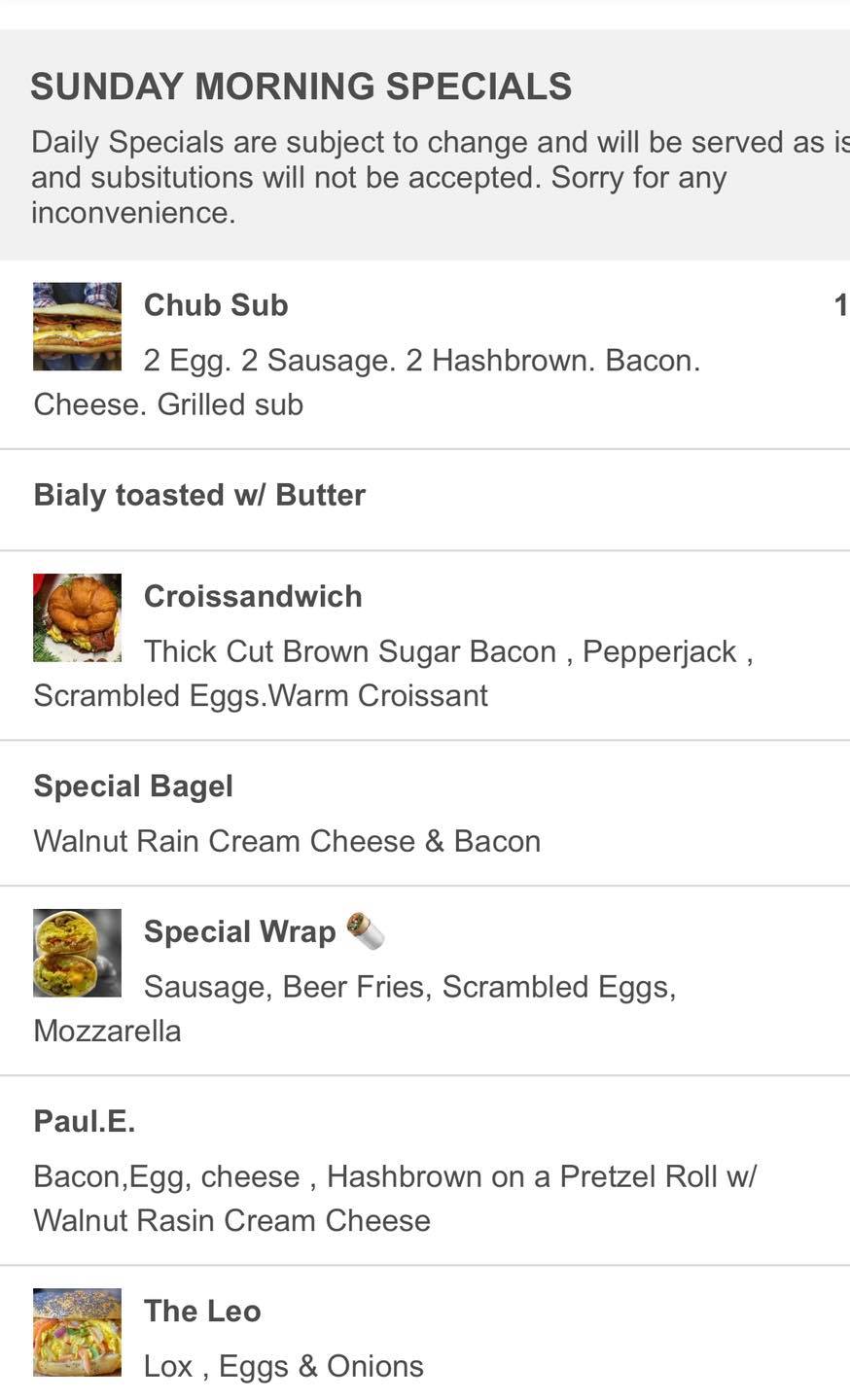
Task: Select the Special Bagel title
Action: tap(133, 786)
